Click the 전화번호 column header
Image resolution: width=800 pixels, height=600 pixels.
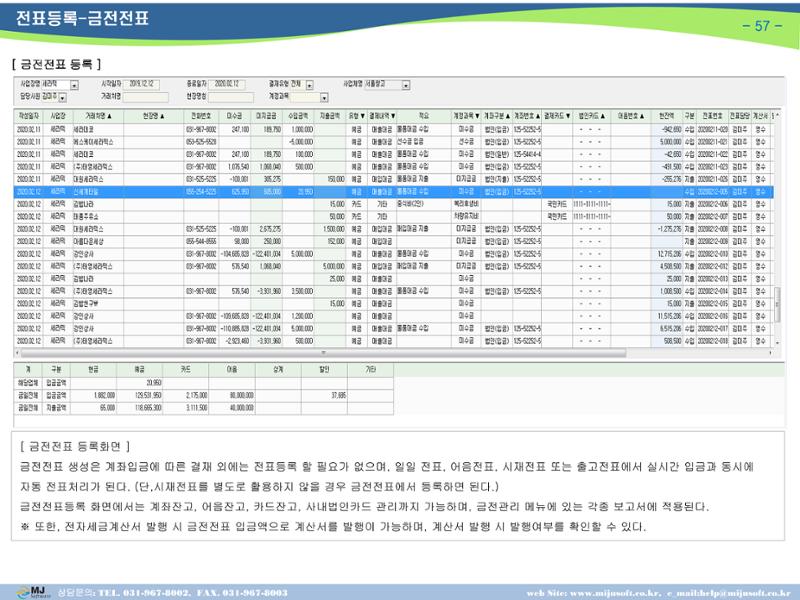201,116
